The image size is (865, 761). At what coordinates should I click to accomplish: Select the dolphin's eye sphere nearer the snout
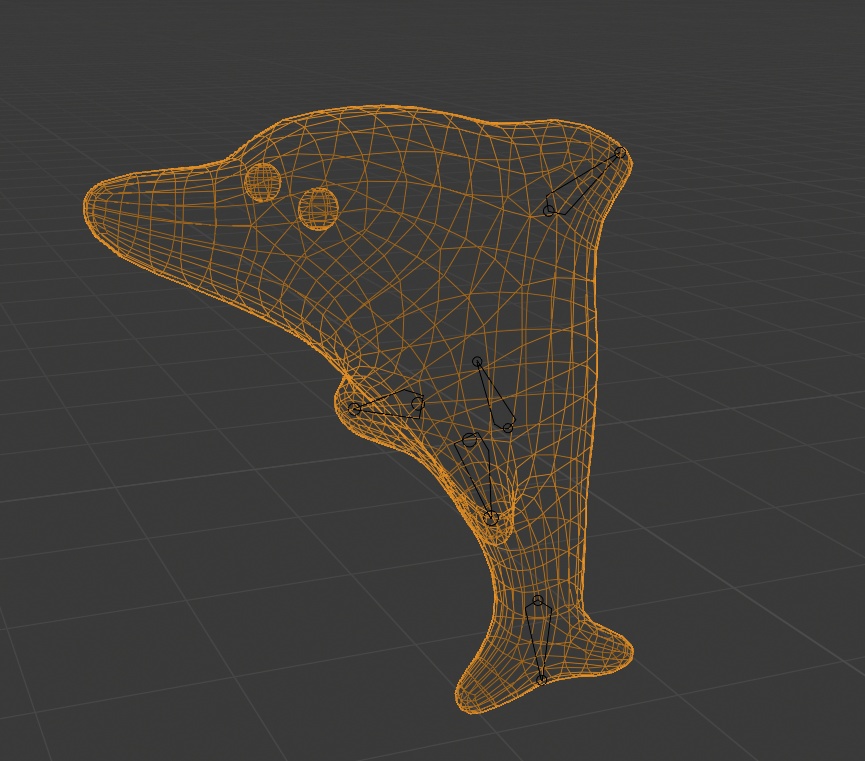(x=263, y=182)
